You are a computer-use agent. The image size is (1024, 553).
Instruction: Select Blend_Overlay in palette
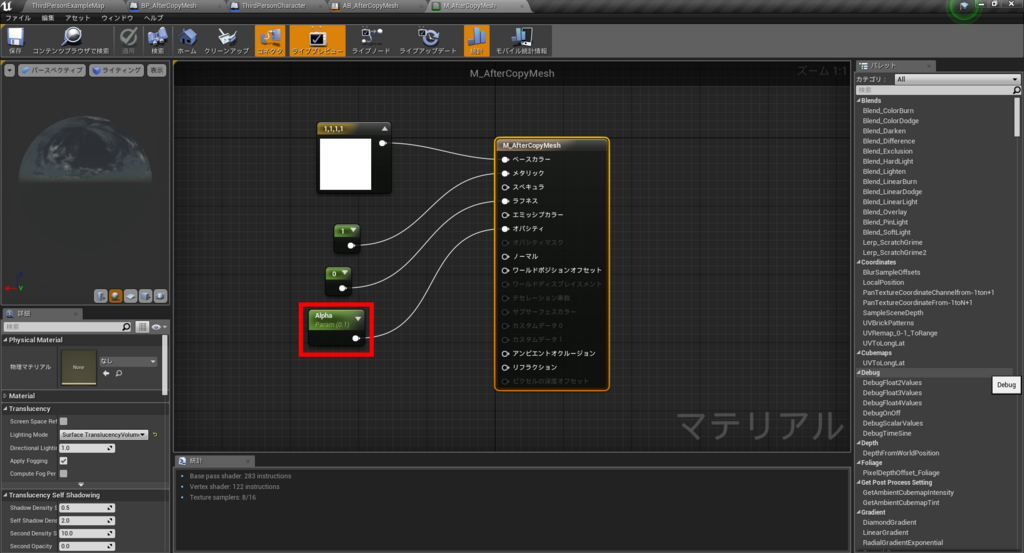click(x=884, y=212)
